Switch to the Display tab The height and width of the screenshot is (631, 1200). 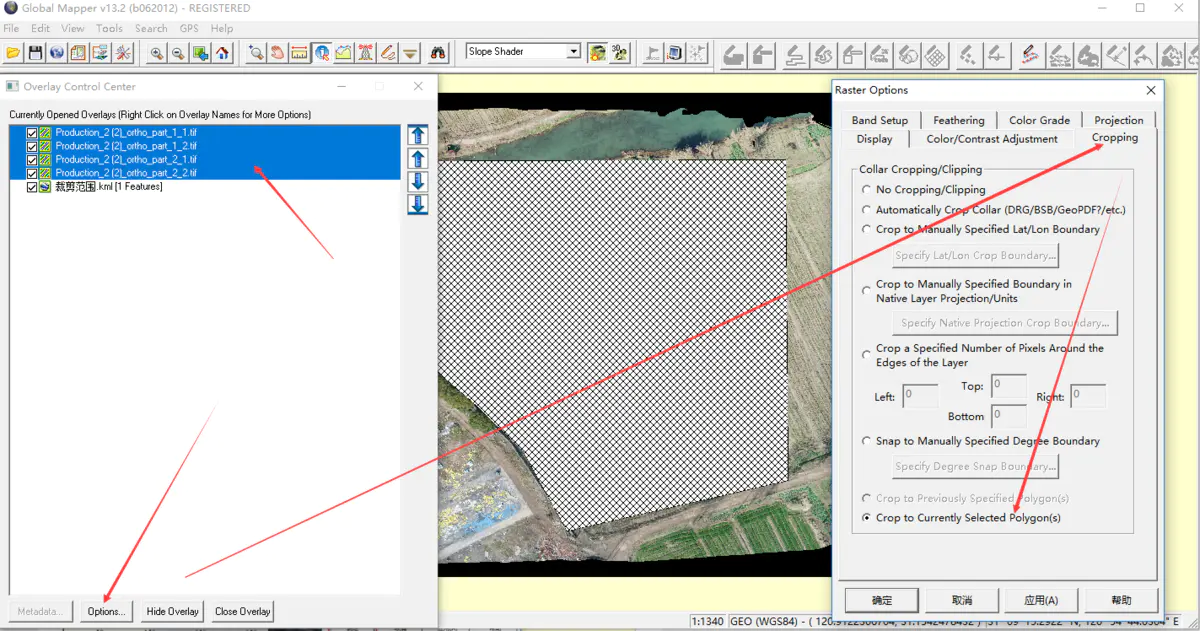(x=874, y=139)
